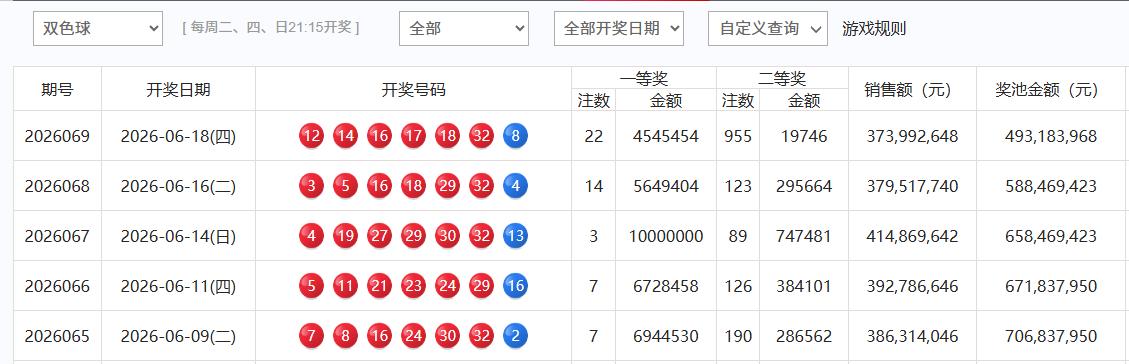Select the 期号 column header
This screenshot has height=364, width=1129.
(58, 89)
